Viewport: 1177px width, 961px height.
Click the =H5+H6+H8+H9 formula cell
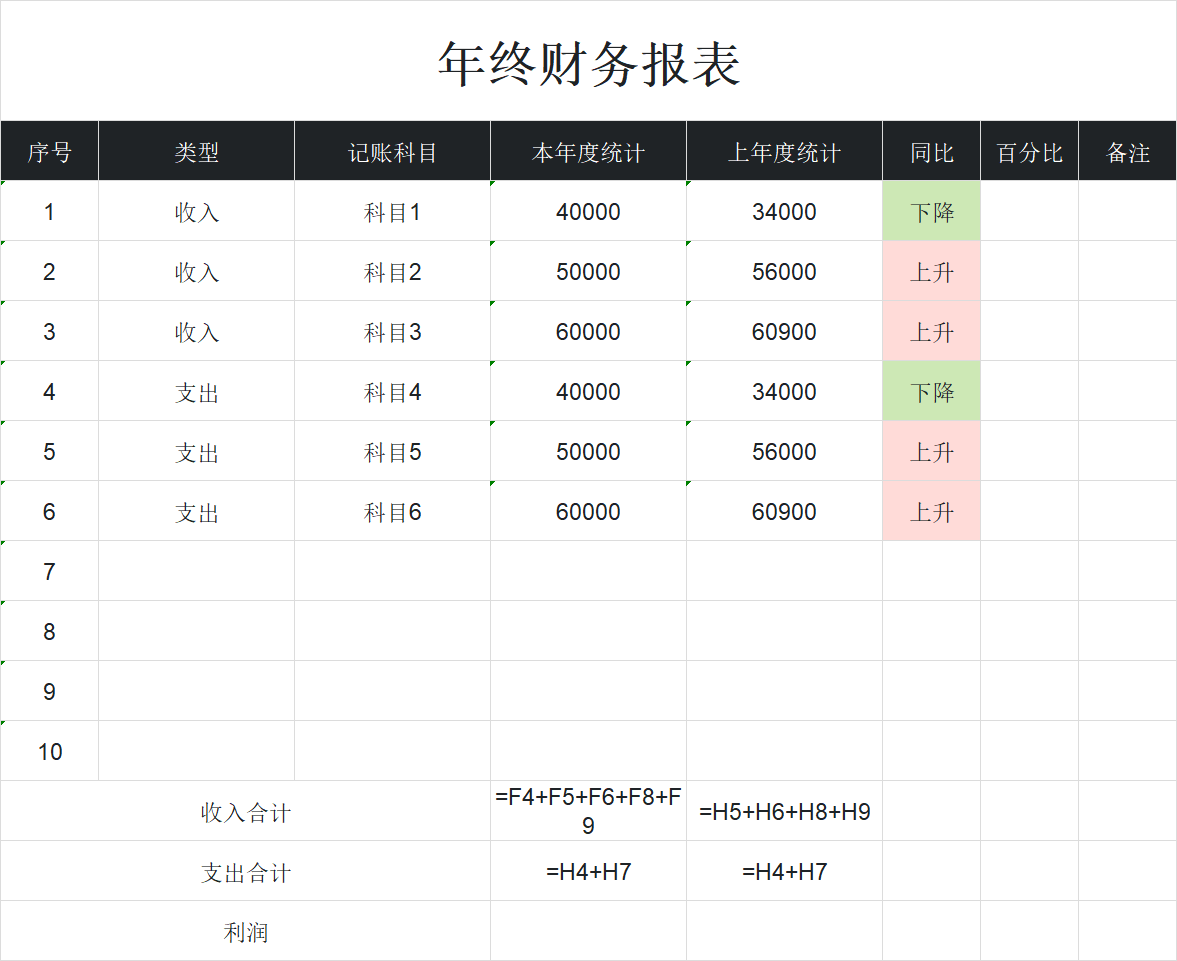[x=784, y=811]
